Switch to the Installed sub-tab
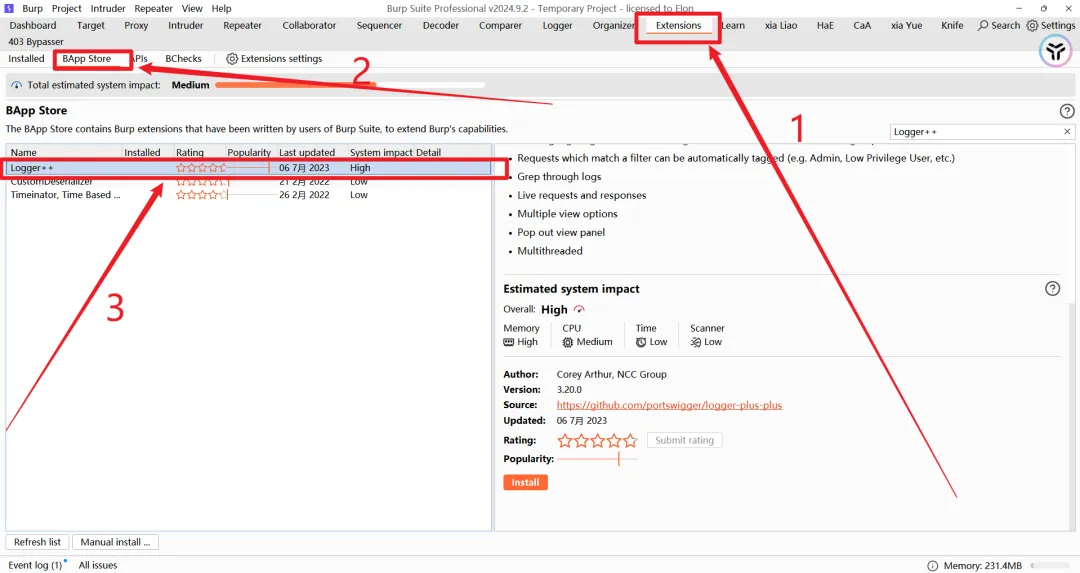This screenshot has height=573, width=1080. pyautogui.click(x=26, y=59)
